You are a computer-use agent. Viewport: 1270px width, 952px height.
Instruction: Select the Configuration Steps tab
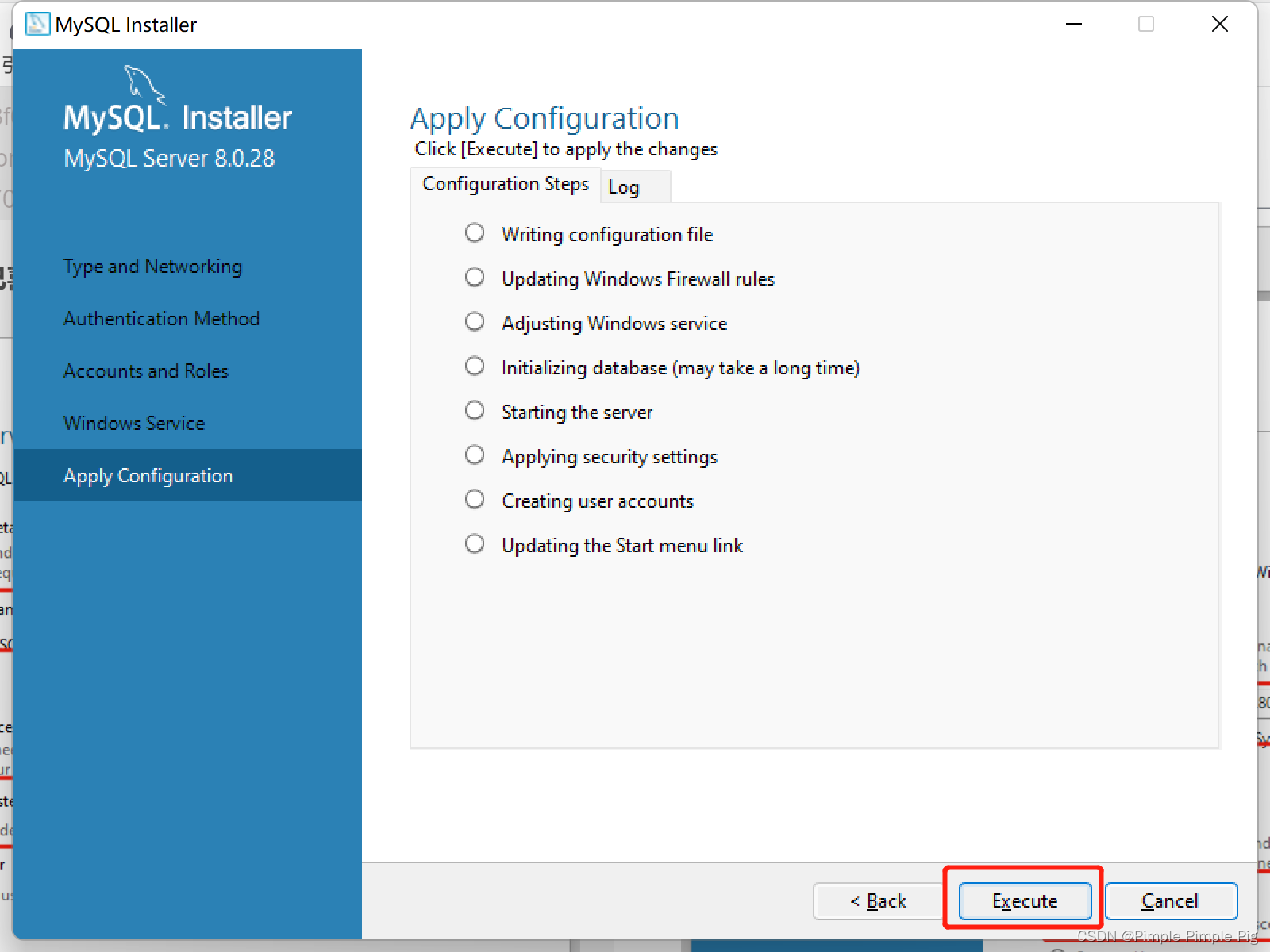click(x=506, y=184)
